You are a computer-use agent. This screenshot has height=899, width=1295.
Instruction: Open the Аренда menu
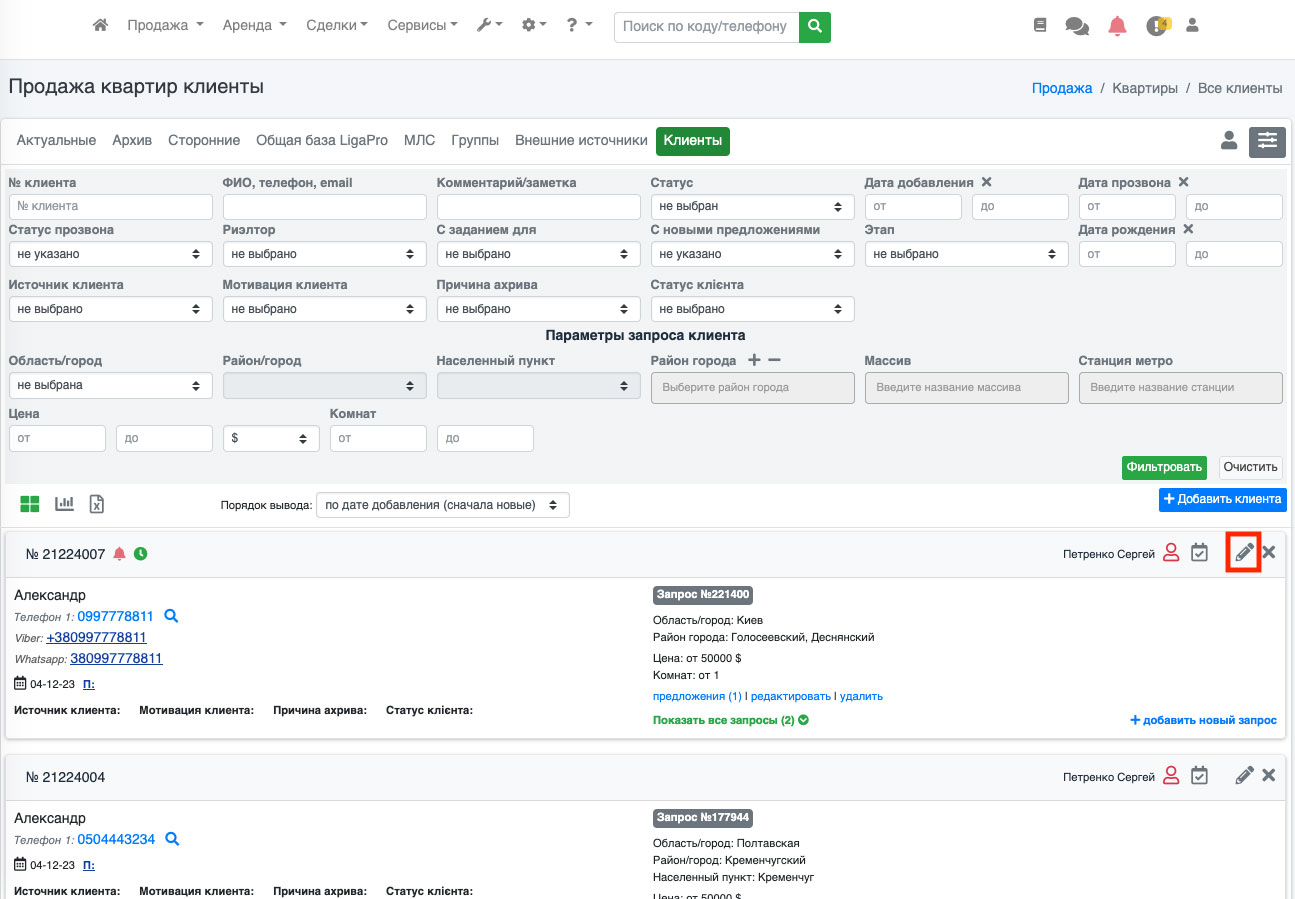point(254,26)
